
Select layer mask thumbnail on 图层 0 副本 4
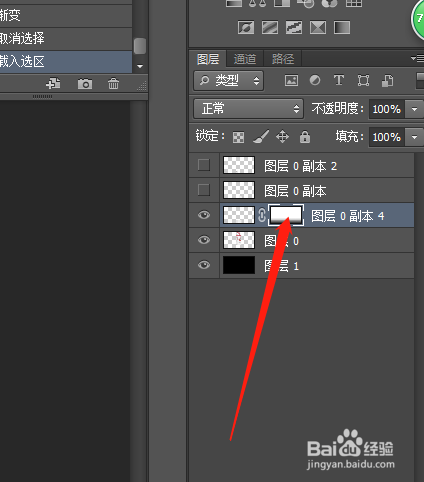(x=286, y=215)
